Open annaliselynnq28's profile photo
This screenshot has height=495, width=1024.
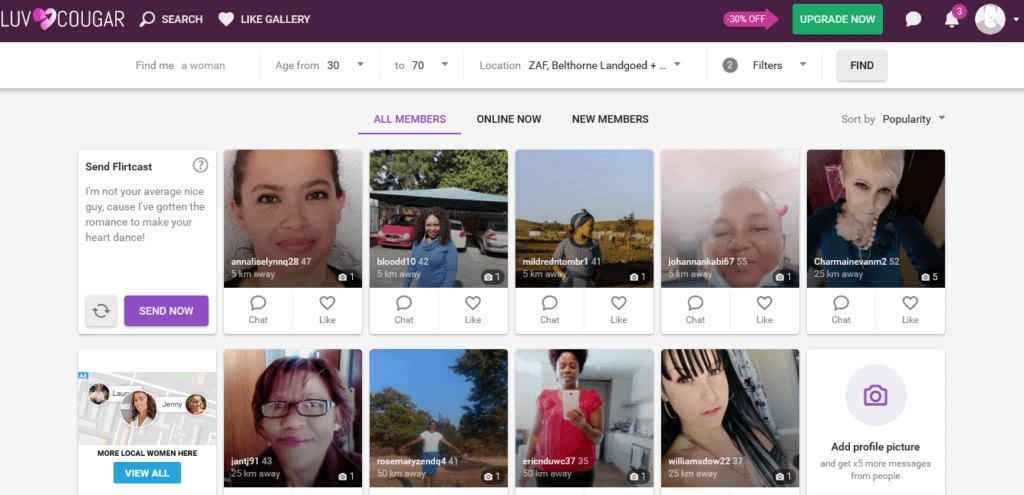pyautogui.click(x=293, y=219)
